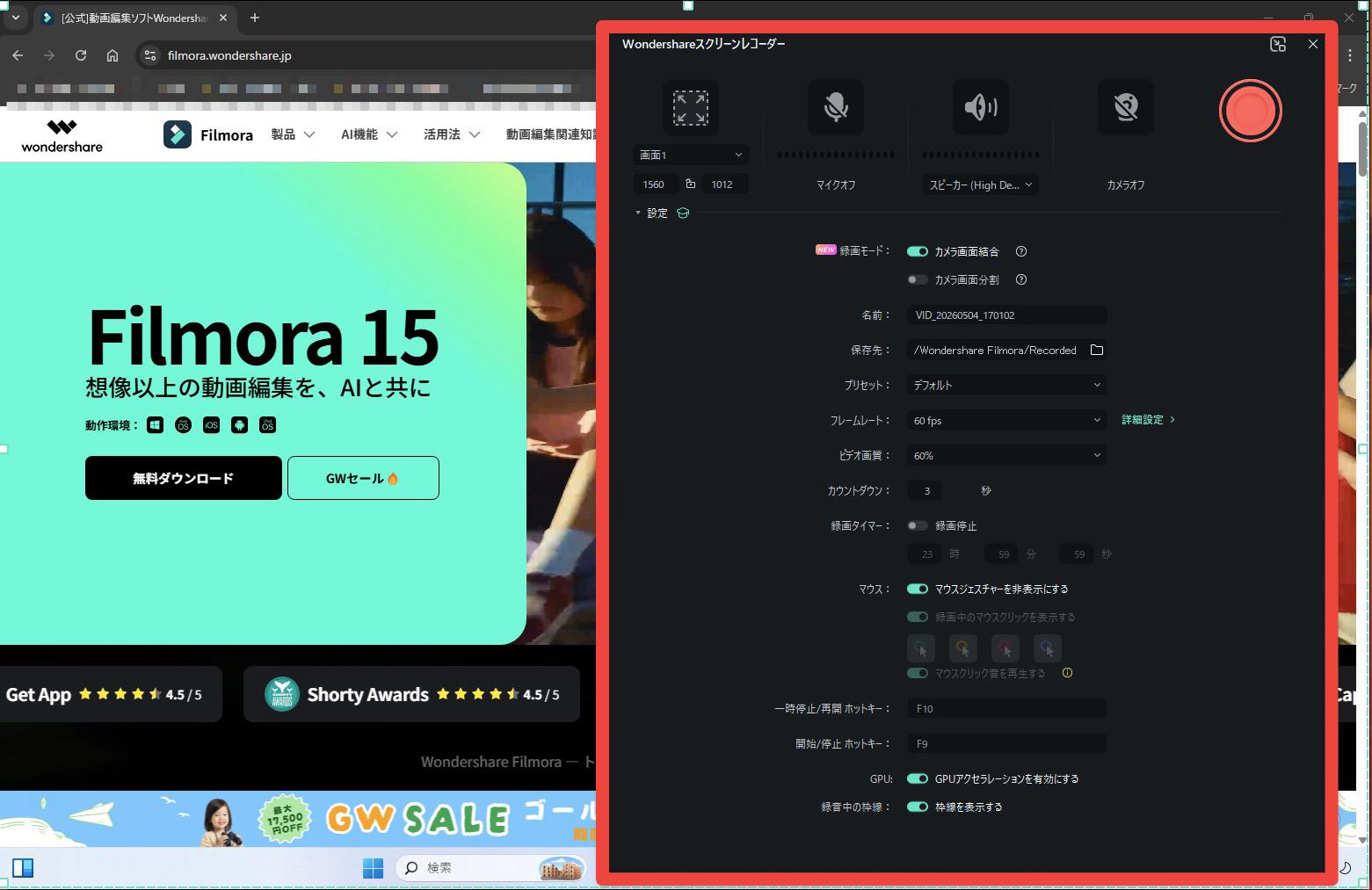Click the compact-mode icon in the recorder title bar
The width and height of the screenshot is (1372, 890).
tap(1278, 44)
